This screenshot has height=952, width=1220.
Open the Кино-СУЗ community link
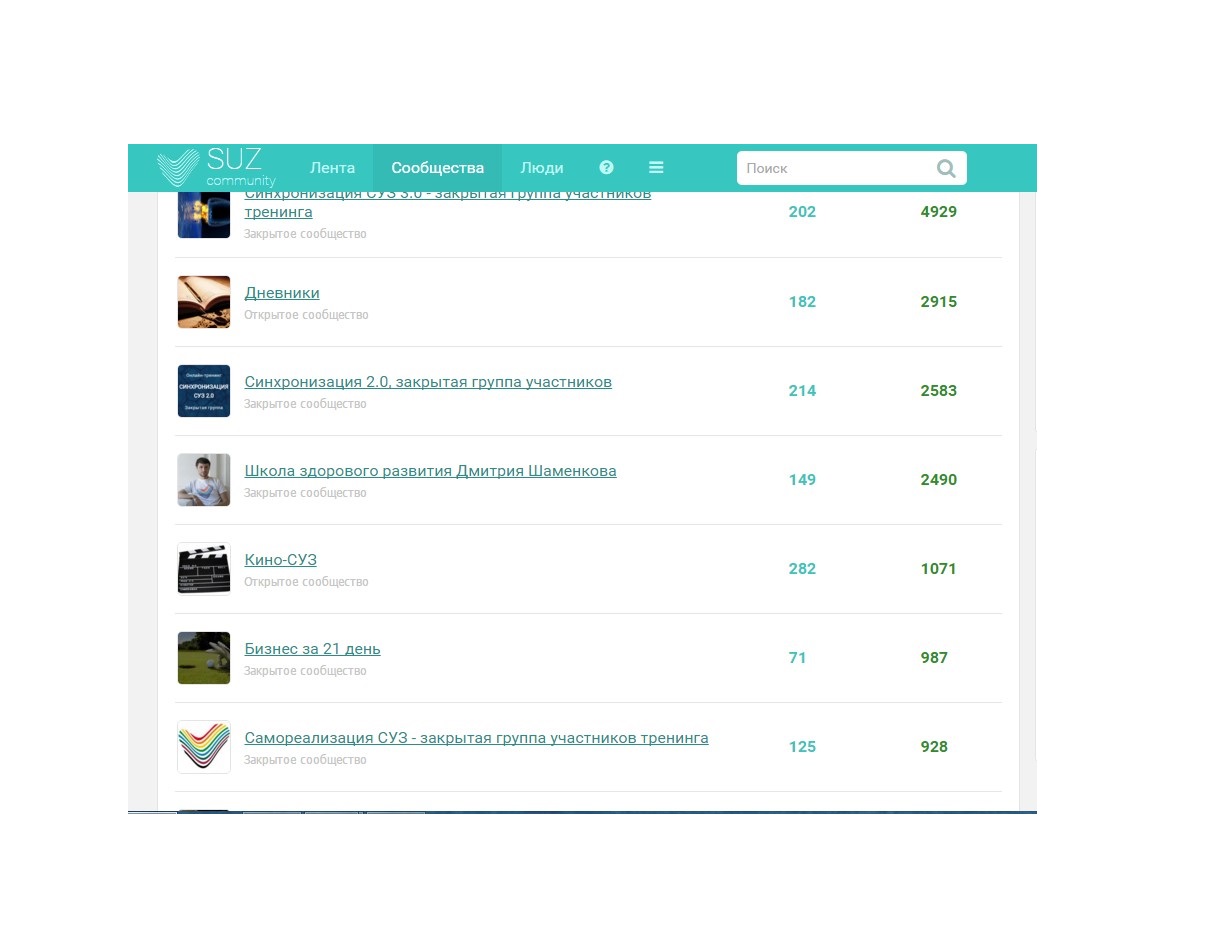(280, 560)
